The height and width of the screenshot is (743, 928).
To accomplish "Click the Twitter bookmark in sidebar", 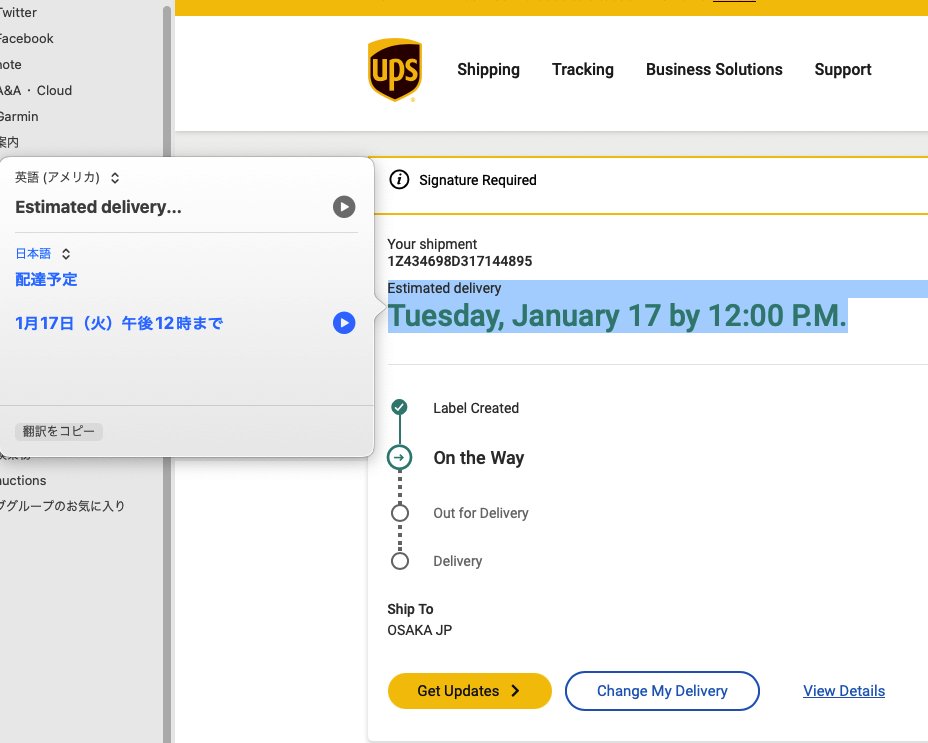I will pos(18,12).
